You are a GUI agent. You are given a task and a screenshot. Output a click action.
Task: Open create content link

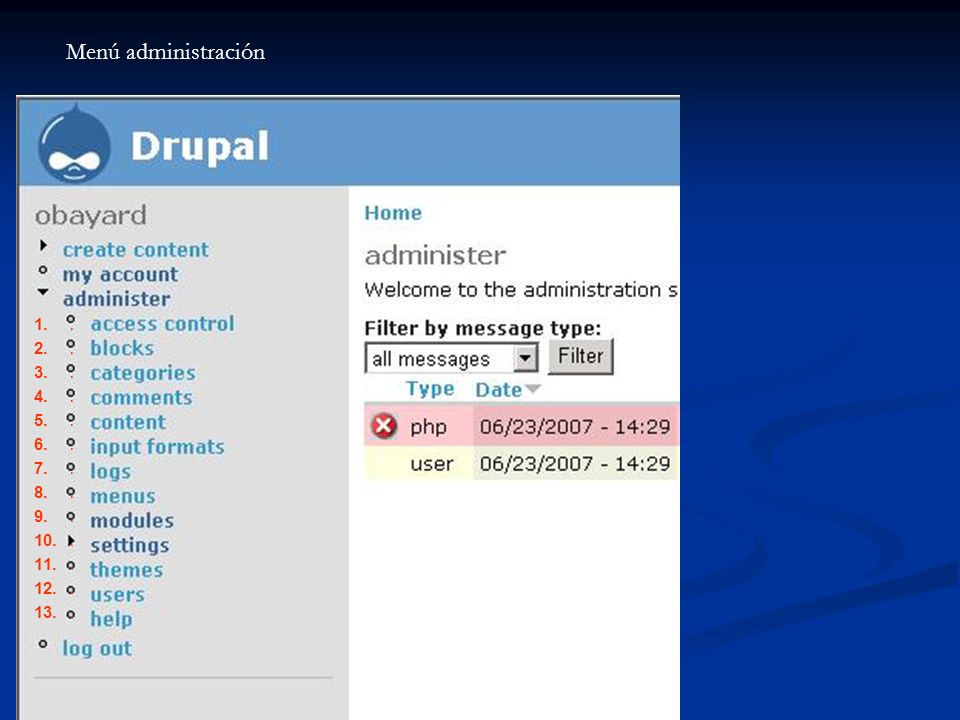click(135, 250)
